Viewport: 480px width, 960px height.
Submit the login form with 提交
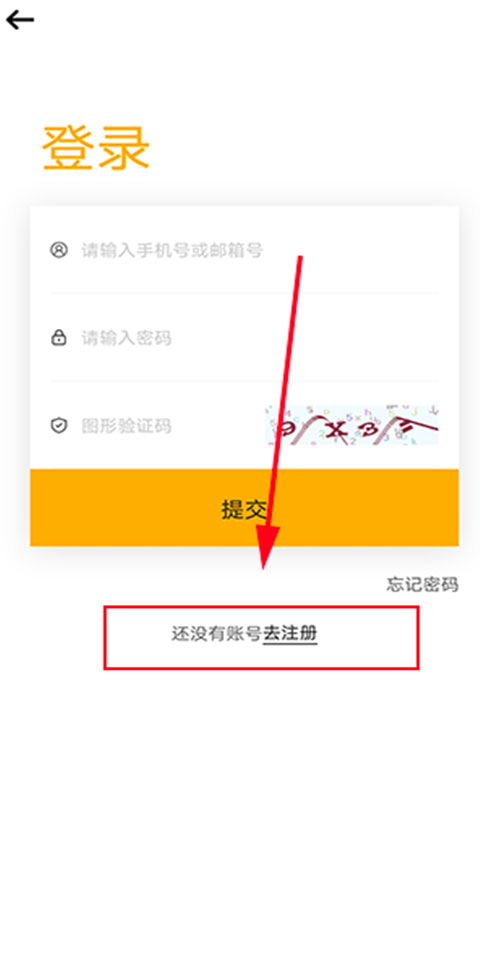coord(244,508)
